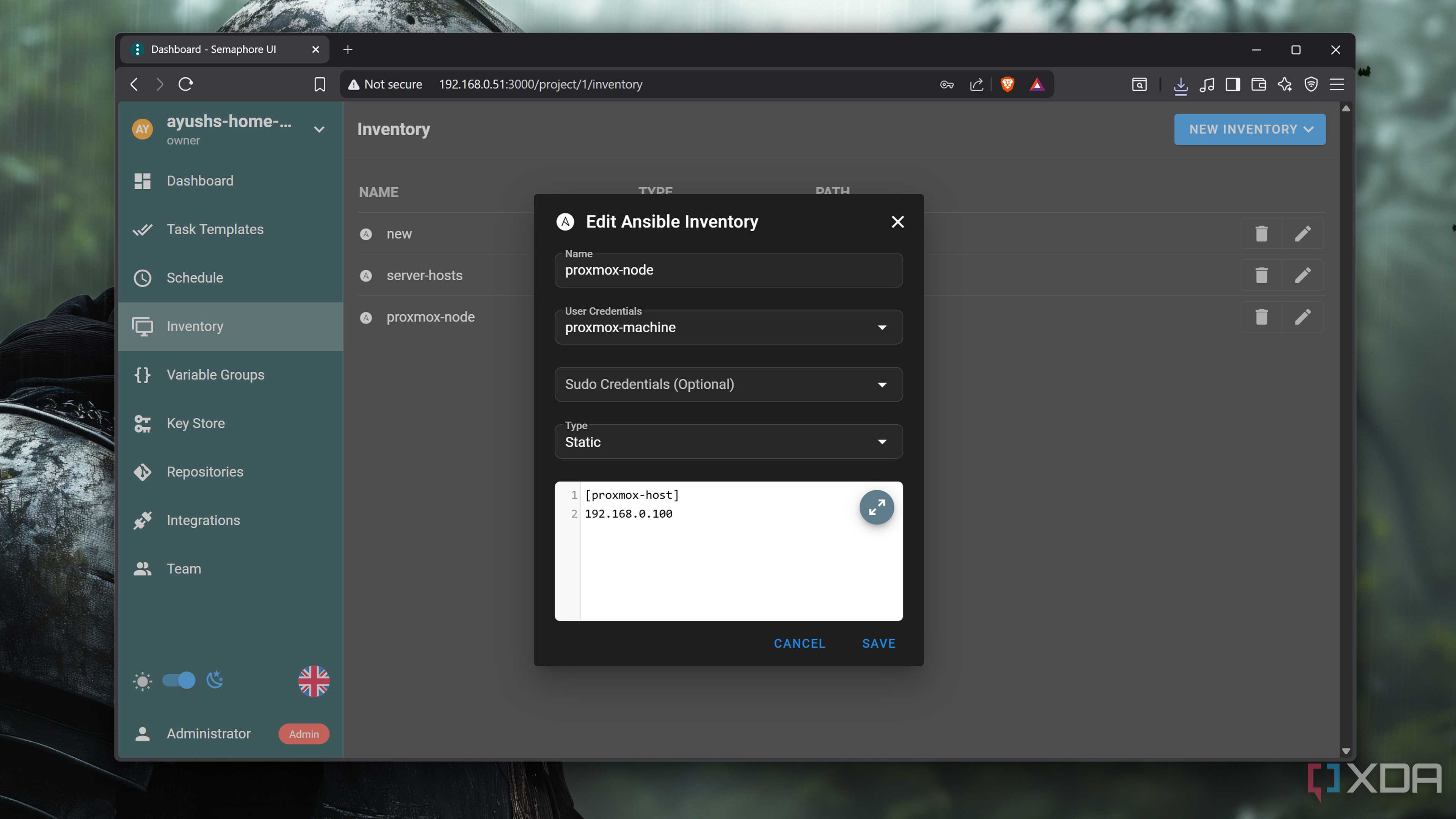Viewport: 1456px width, 819px height.
Task: Open the Sudo Credentials dropdown
Action: [728, 384]
